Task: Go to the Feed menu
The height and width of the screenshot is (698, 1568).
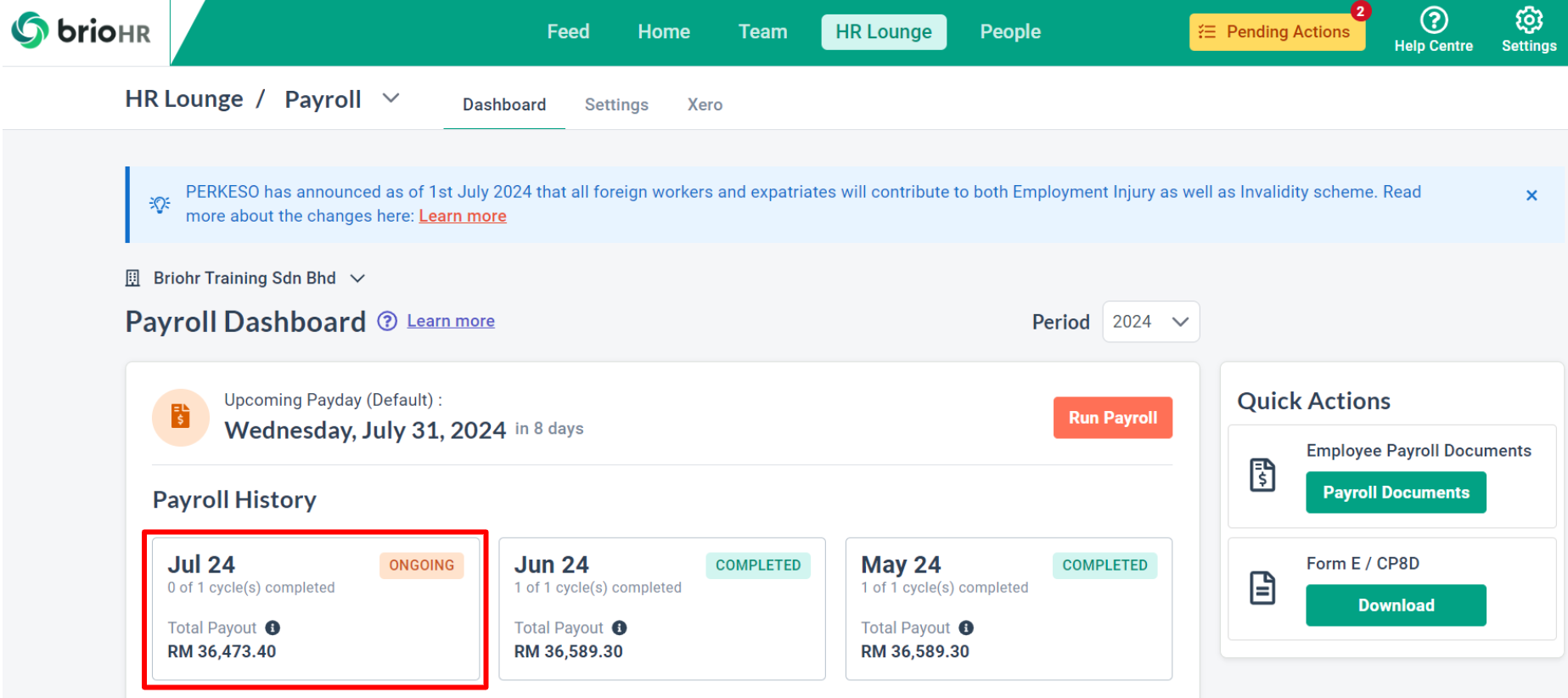Action: coord(568,32)
